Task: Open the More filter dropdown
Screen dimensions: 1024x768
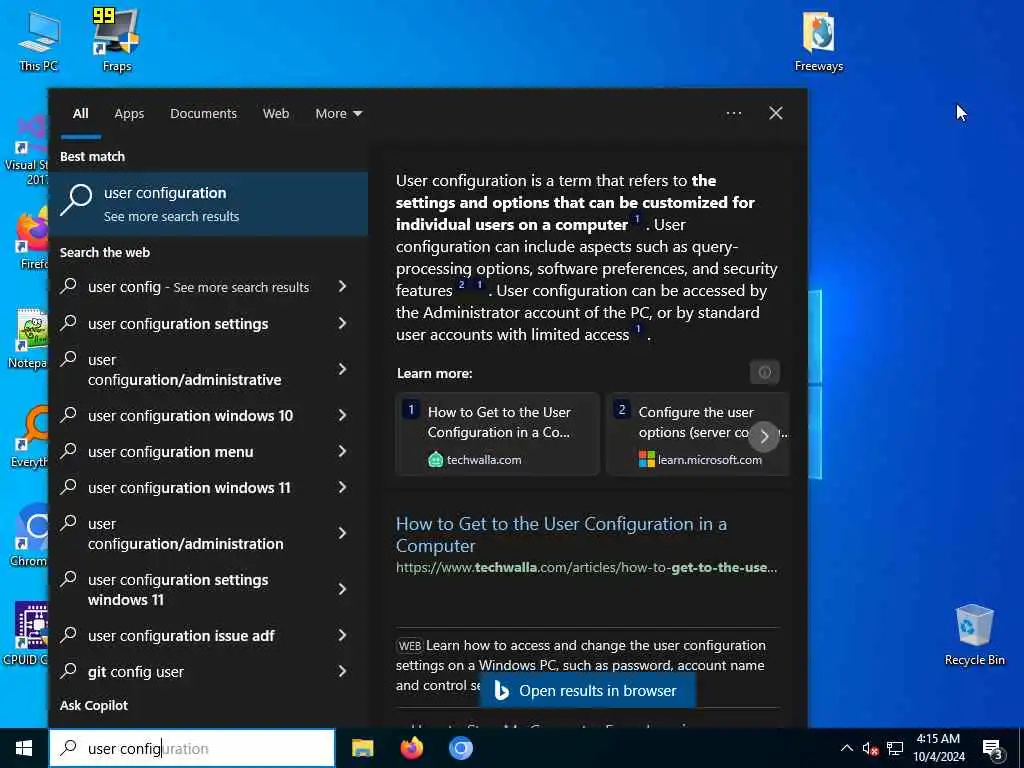Action: point(338,114)
